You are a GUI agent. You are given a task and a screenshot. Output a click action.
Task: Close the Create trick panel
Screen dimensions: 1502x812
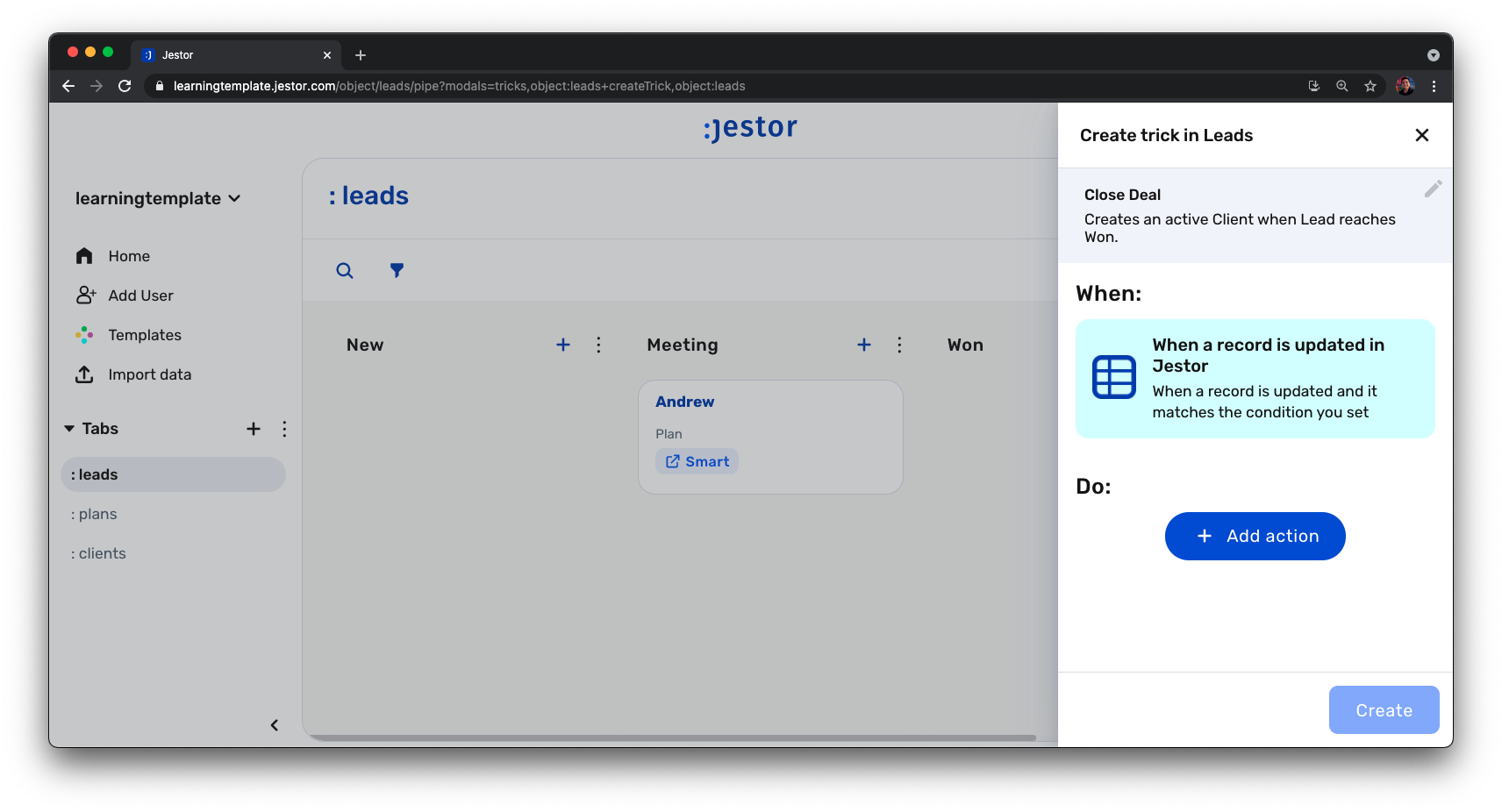click(x=1422, y=135)
